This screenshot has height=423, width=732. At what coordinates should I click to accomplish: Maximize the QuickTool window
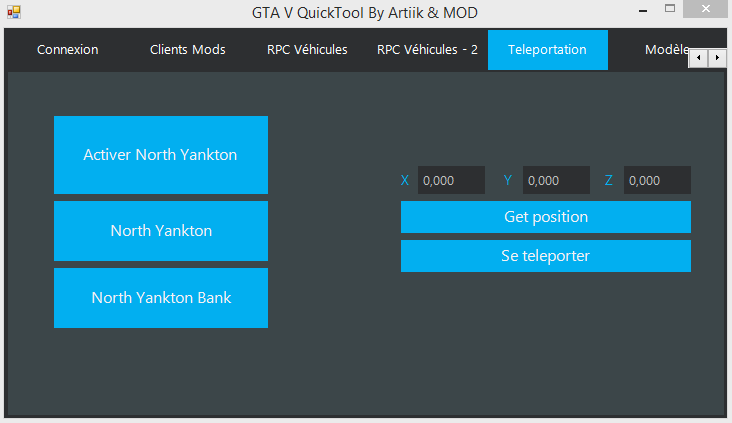(670, 9)
